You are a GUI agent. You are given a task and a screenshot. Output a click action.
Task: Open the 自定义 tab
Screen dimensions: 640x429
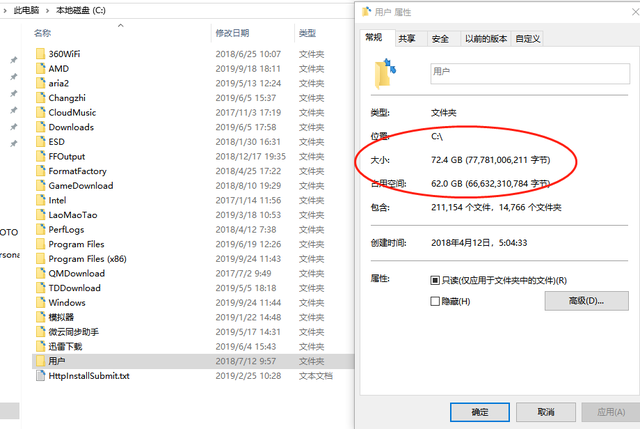(x=528, y=39)
